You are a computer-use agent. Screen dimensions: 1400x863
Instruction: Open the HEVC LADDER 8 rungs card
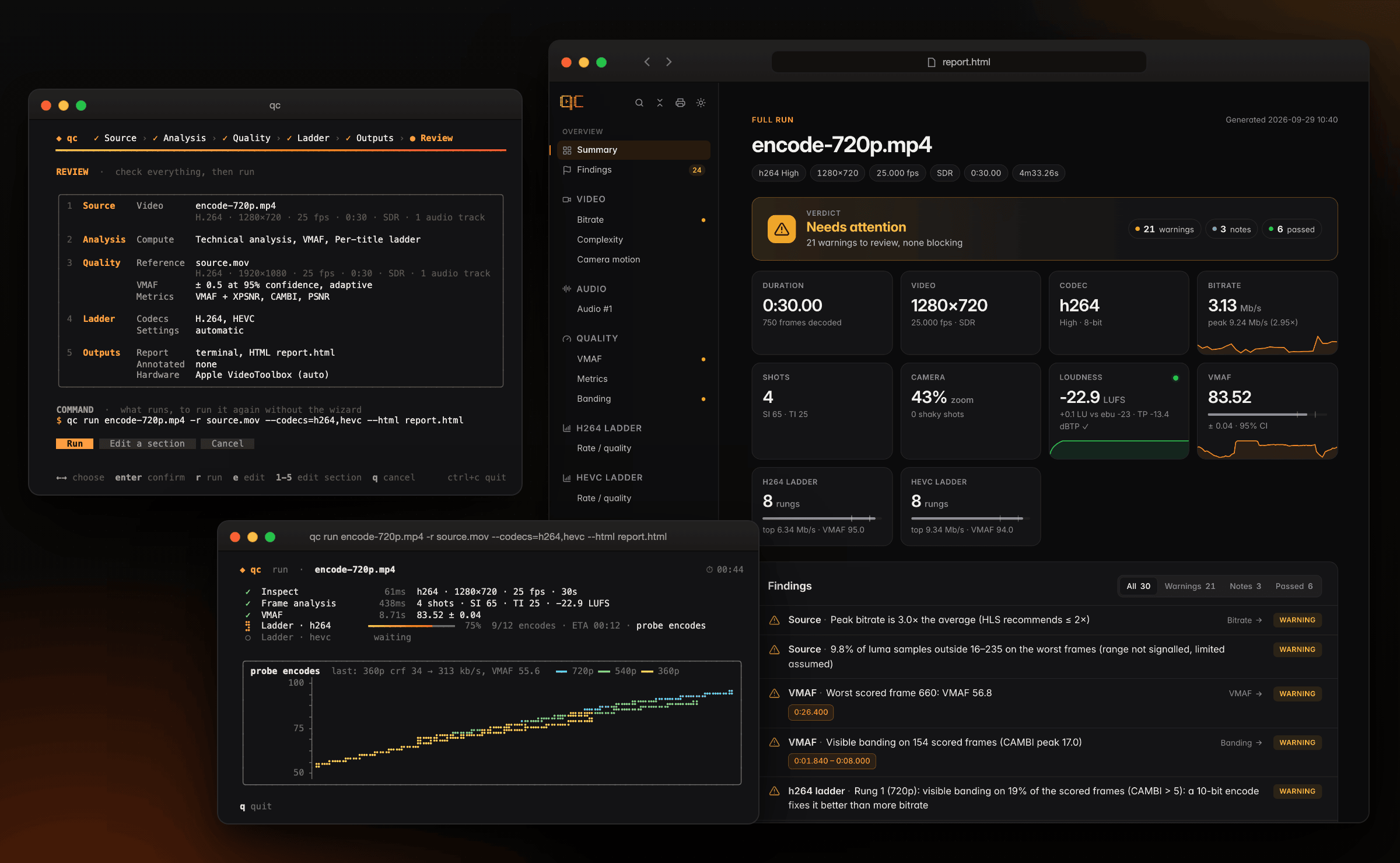click(971, 506)
